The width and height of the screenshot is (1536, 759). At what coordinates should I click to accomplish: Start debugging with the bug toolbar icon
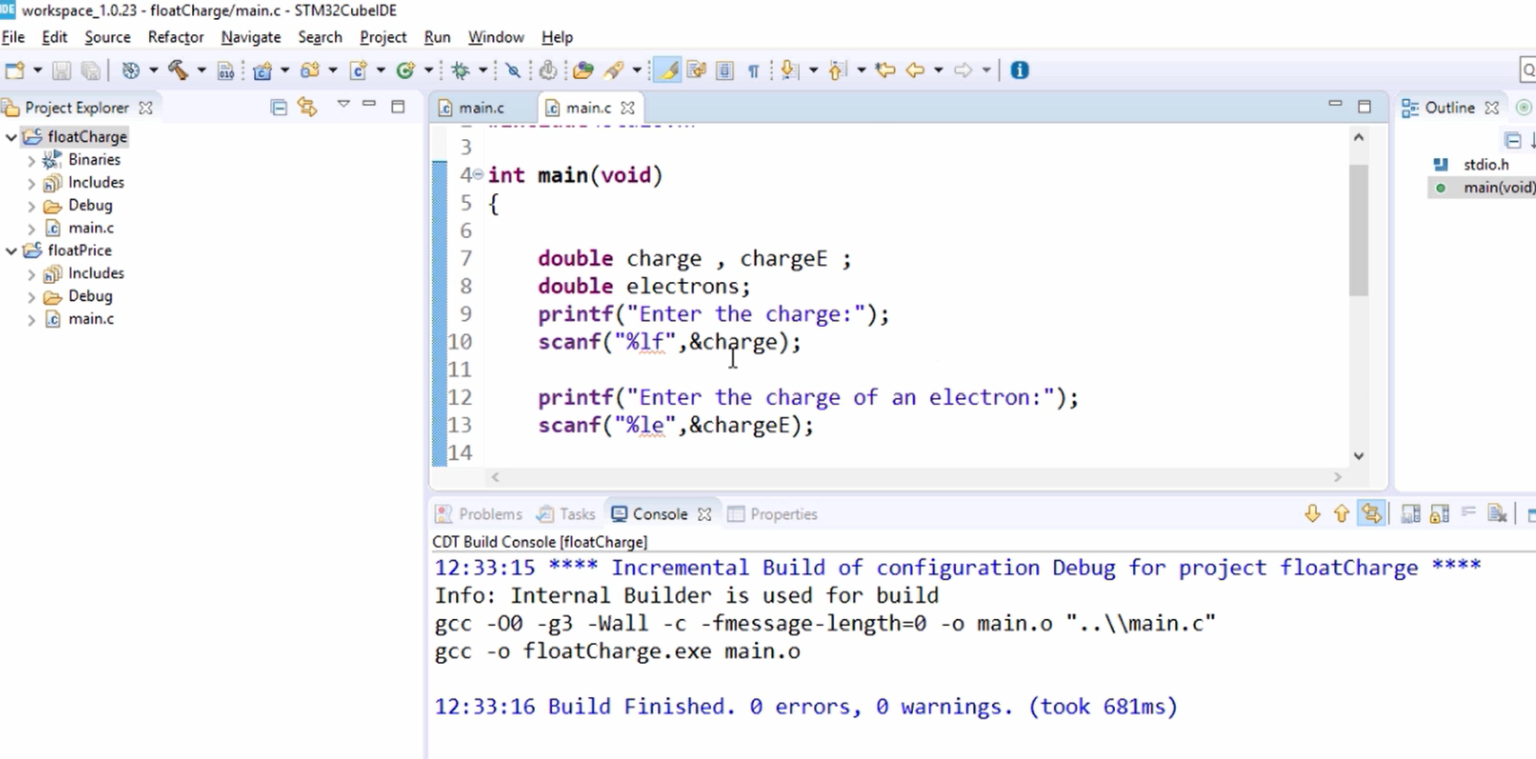coord(462,70)
